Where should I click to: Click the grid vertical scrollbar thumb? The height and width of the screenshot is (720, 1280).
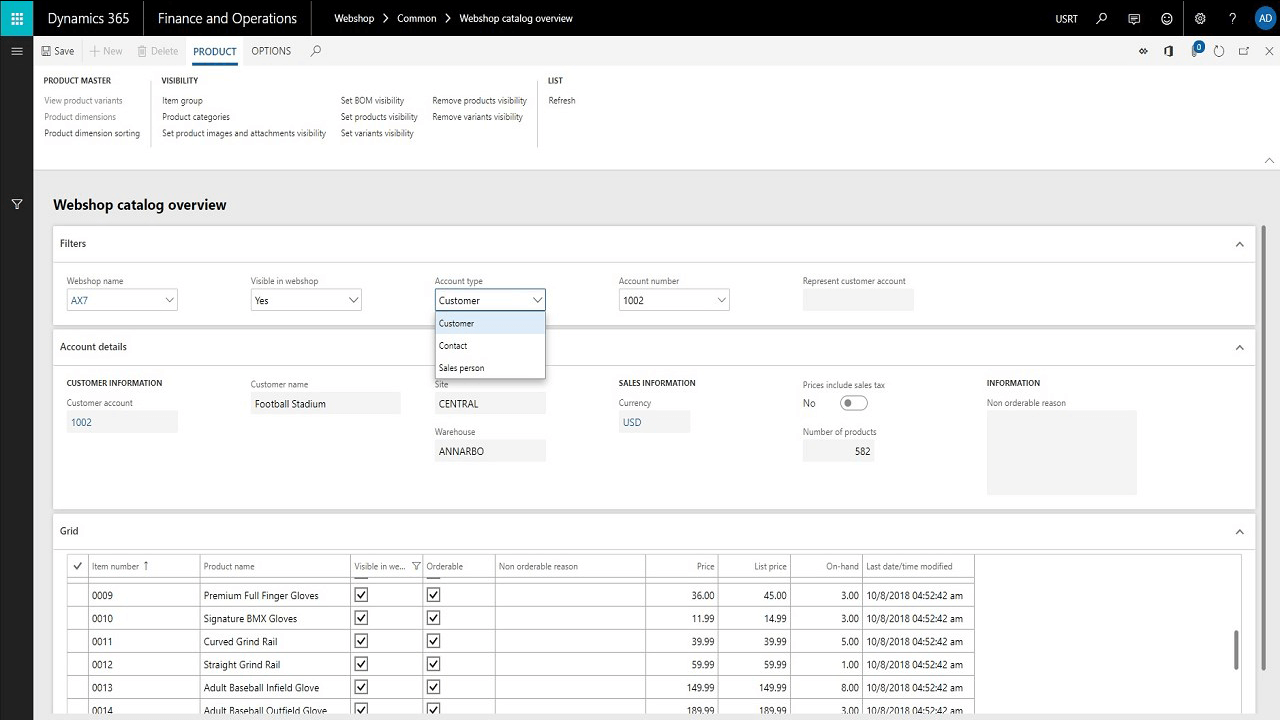1236,649
